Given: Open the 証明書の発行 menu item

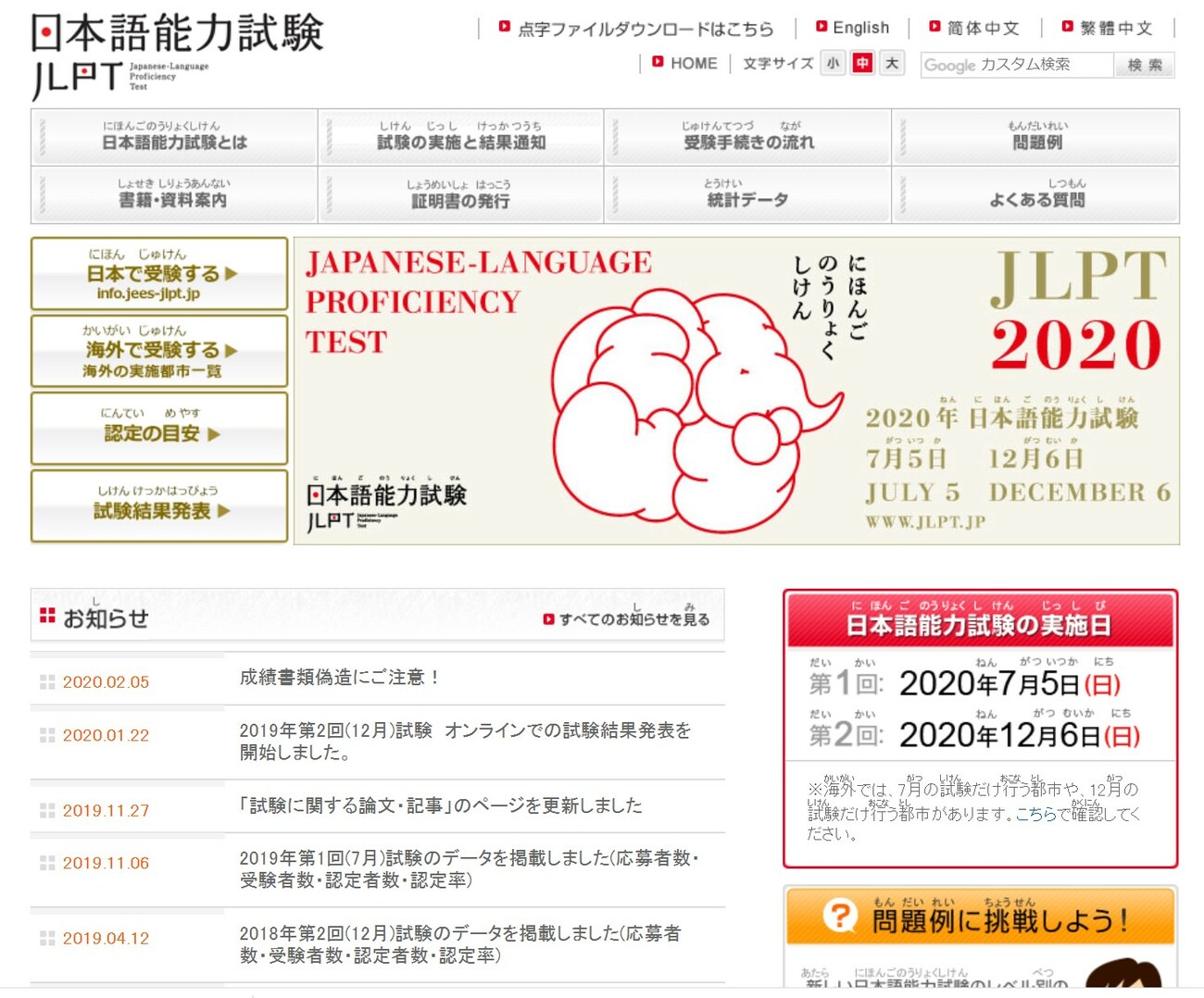Looking at the screenshot, I should pyautogui.click(x=461, y=194).
